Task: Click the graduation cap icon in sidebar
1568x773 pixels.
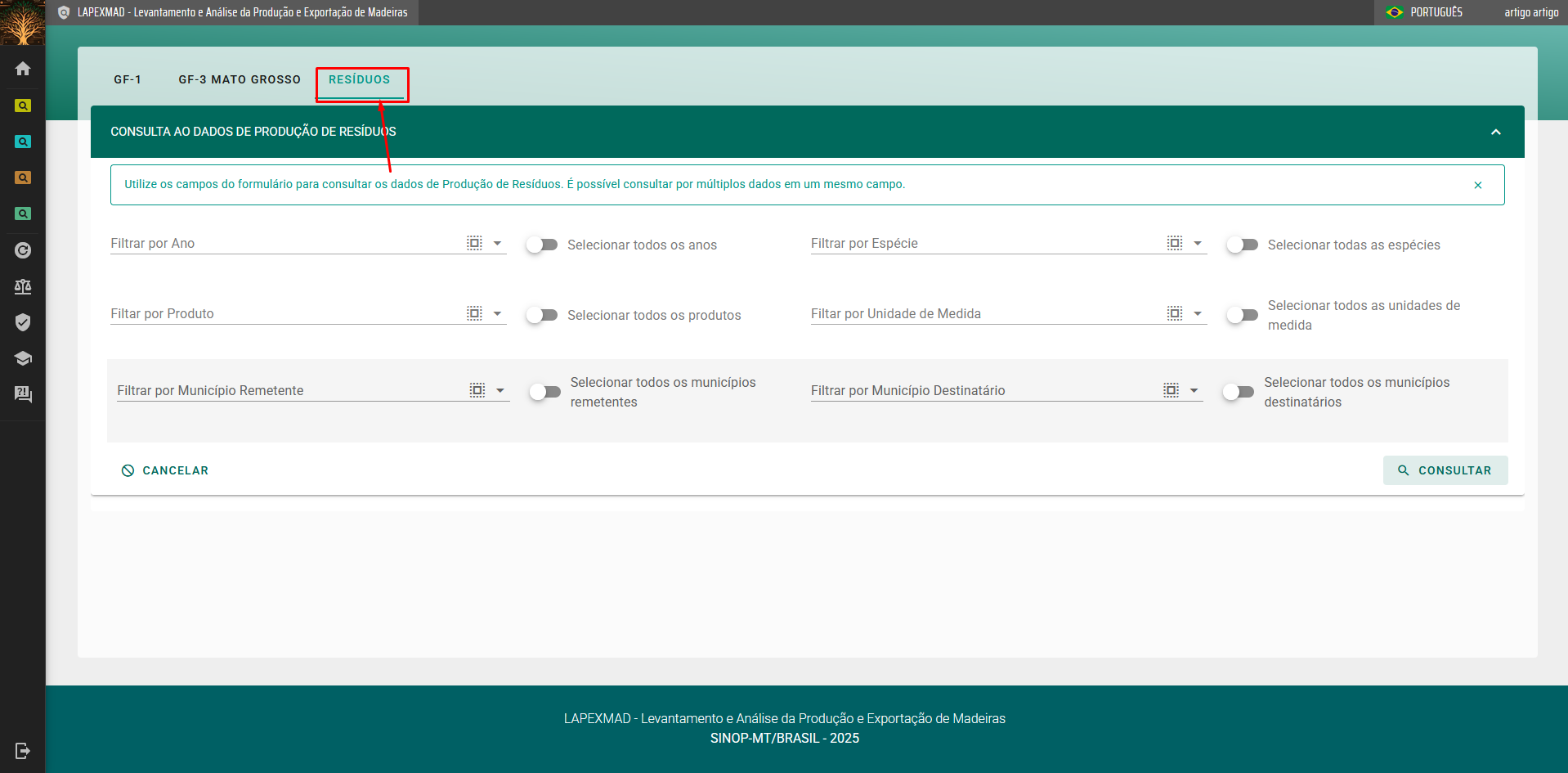Action: (23, 358)
